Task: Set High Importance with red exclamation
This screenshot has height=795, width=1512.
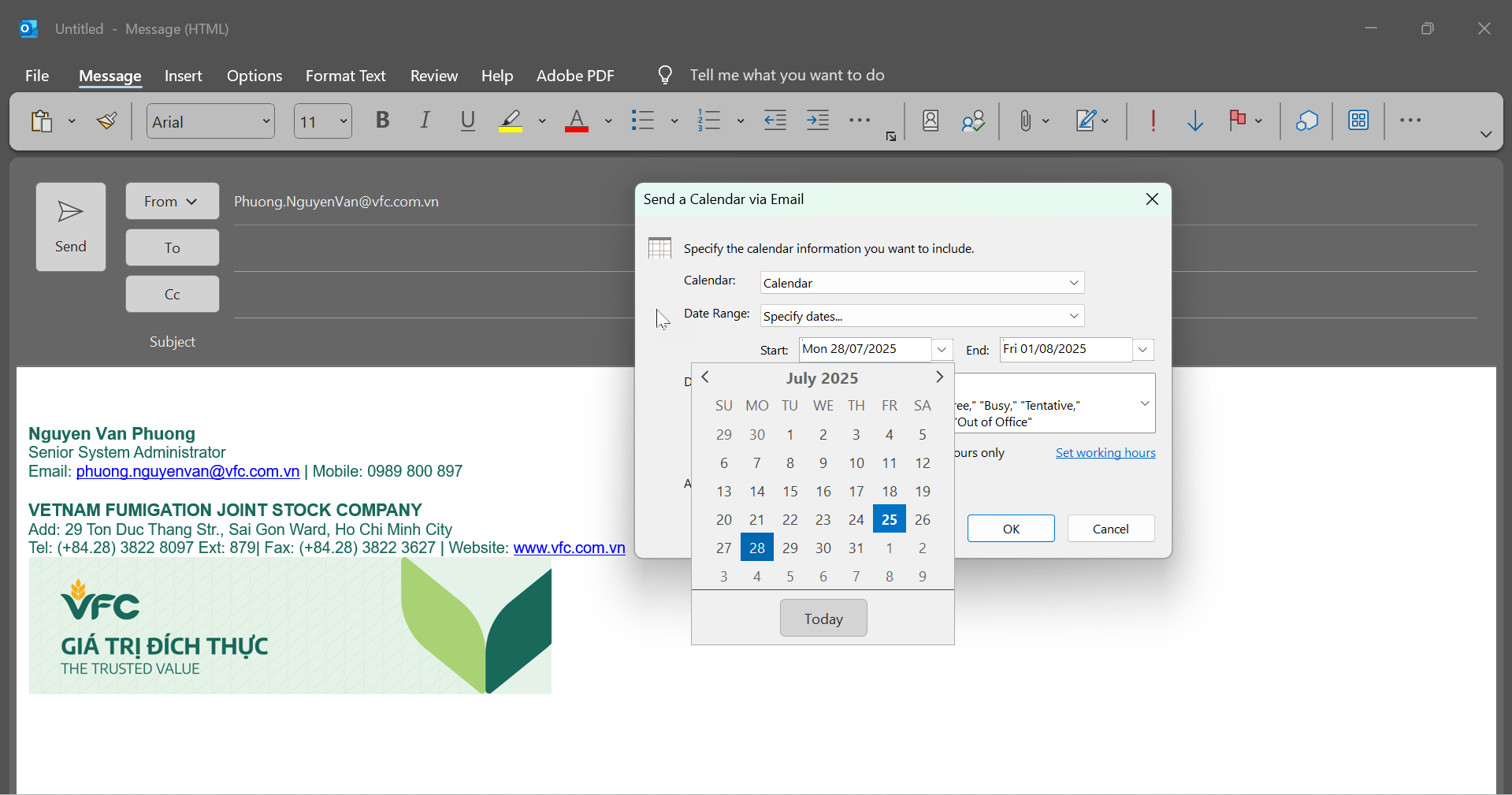Action: pyautogui.click(x=1153, y=121)
